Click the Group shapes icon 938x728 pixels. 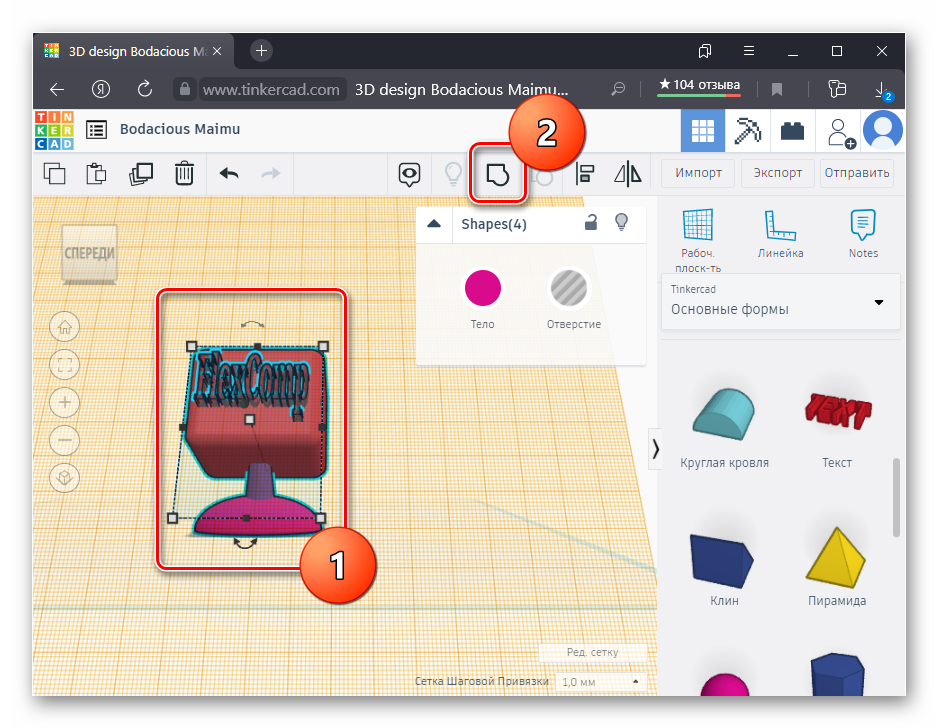497,174
